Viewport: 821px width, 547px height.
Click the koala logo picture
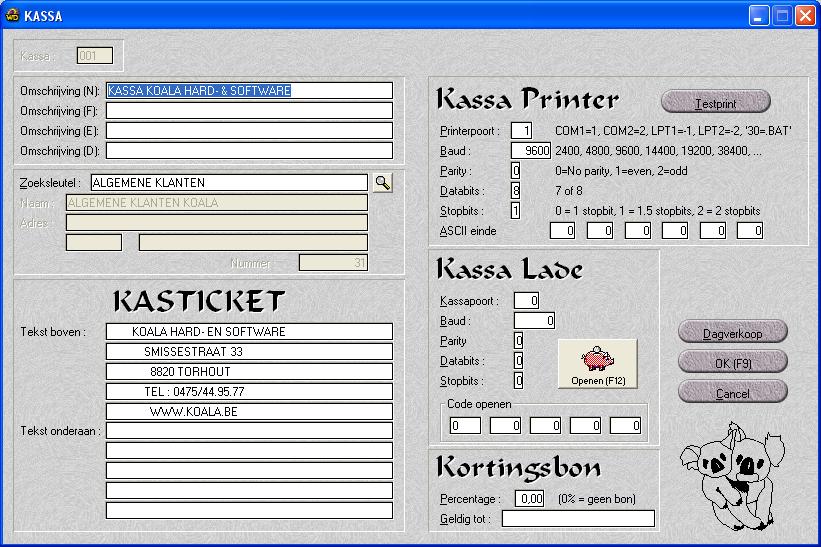click(733, 475)
